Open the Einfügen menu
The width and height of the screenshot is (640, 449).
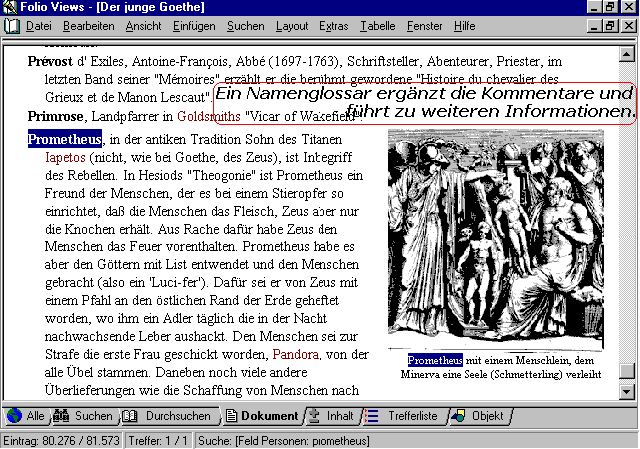pos(194,27)
